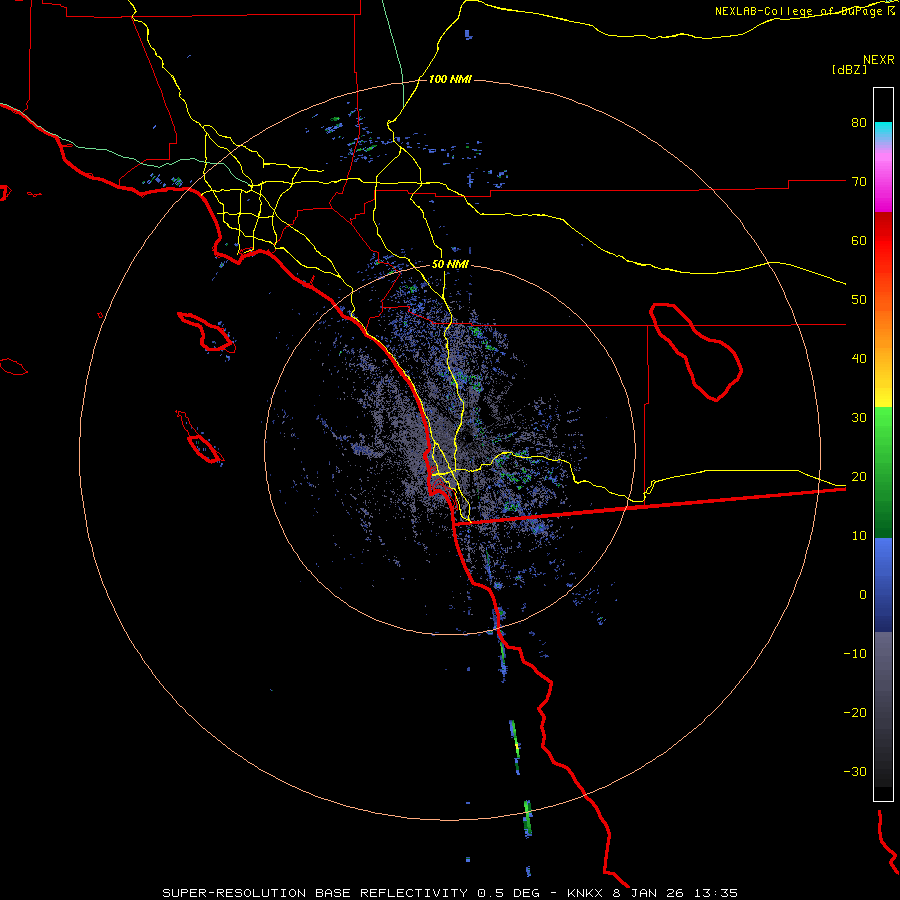The height and width of the screenshot is (900, 900).
Task: Click the 0 dBZ scale value
Action: 863,595
